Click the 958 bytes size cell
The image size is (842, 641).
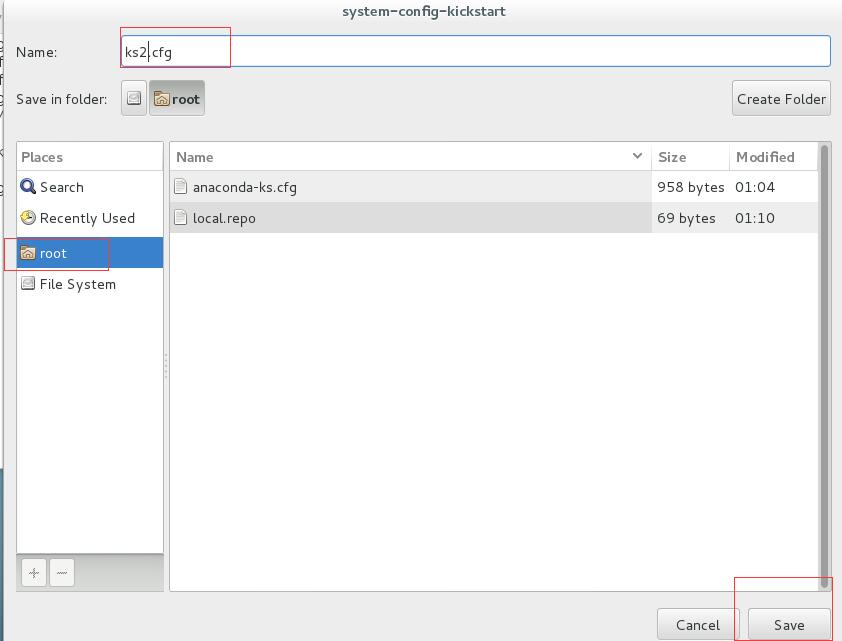[x=691, y=187]
